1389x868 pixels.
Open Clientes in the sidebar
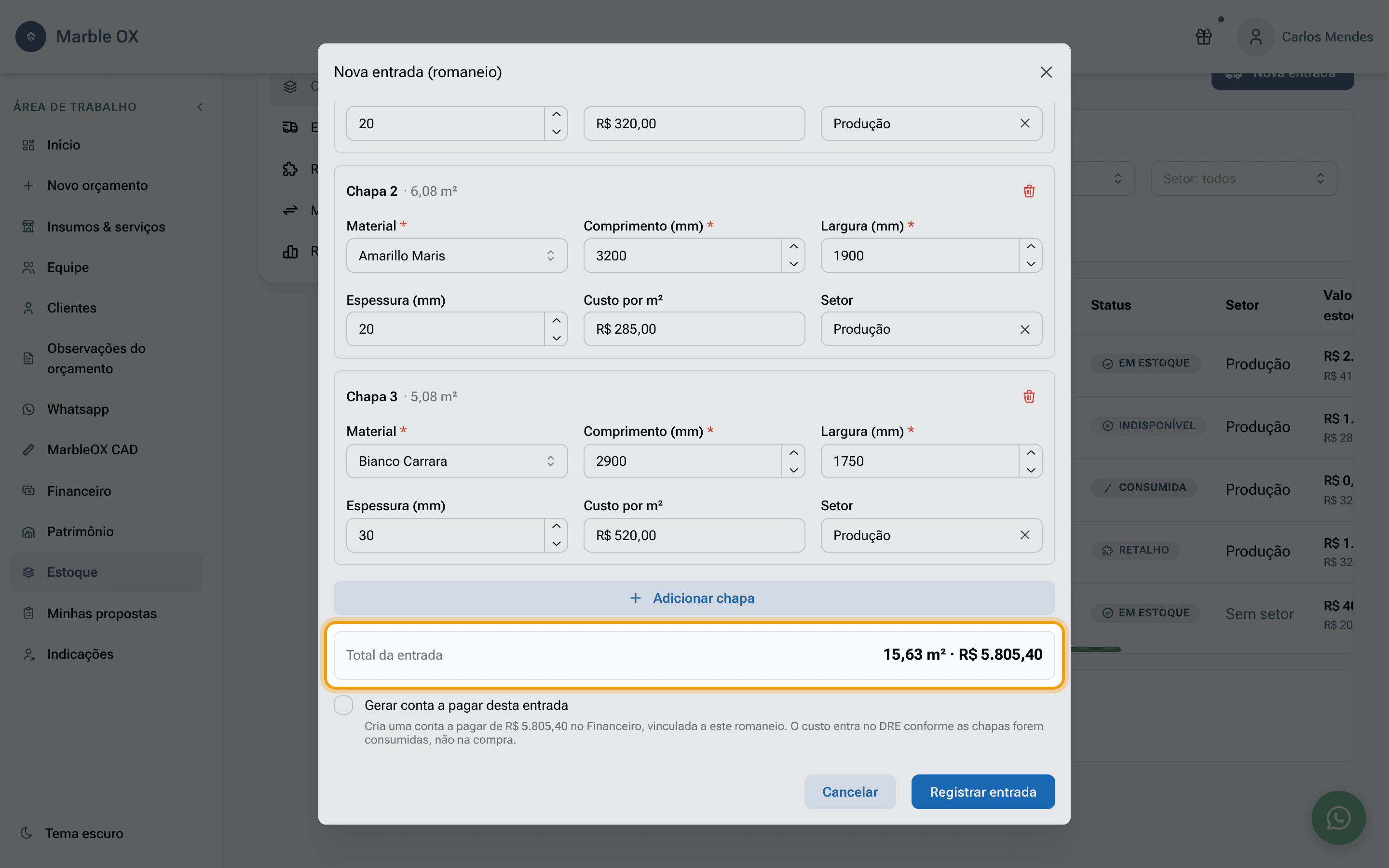coord(106,308)
